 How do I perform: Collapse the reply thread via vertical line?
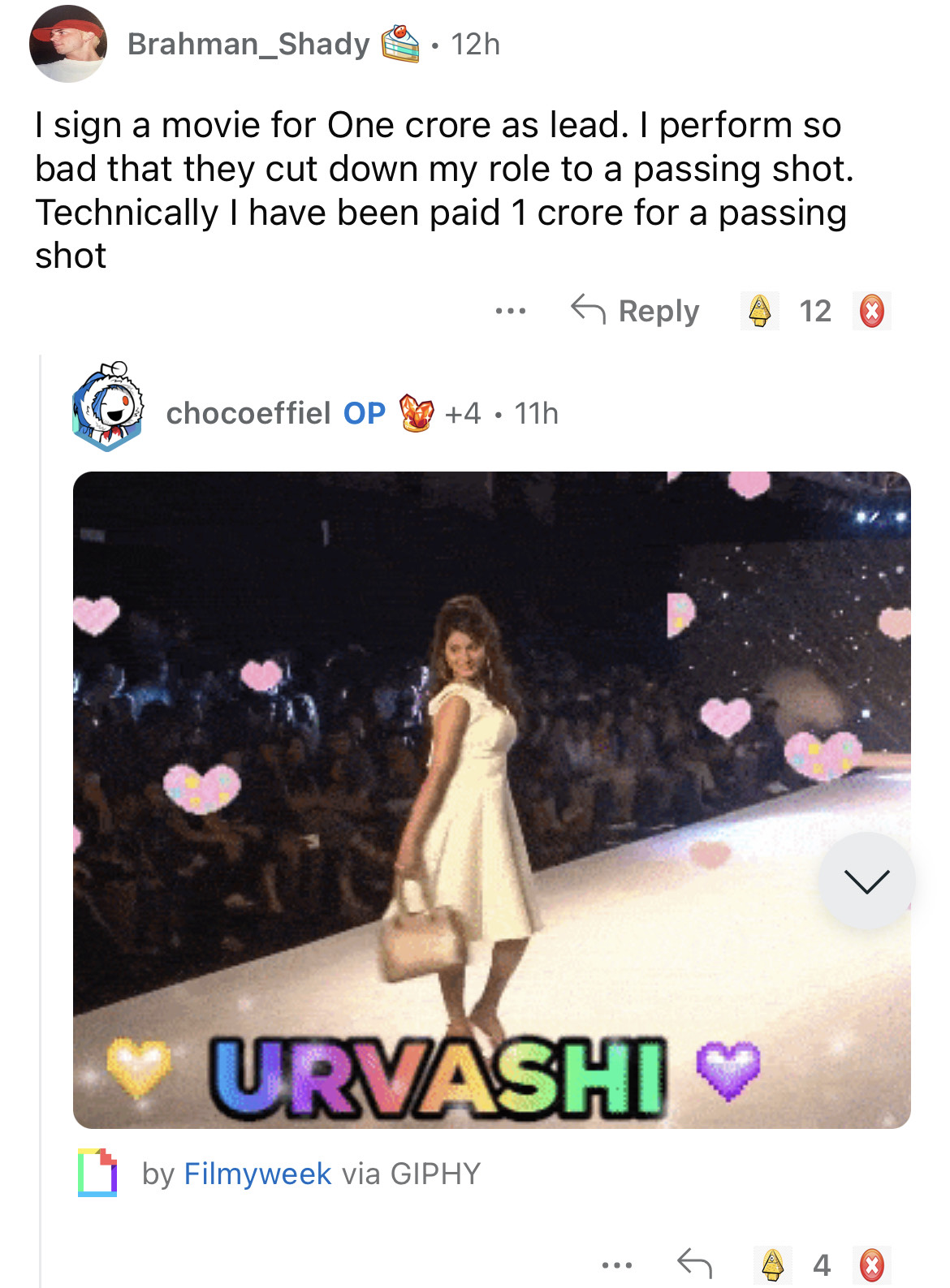[x=41, y=820]
